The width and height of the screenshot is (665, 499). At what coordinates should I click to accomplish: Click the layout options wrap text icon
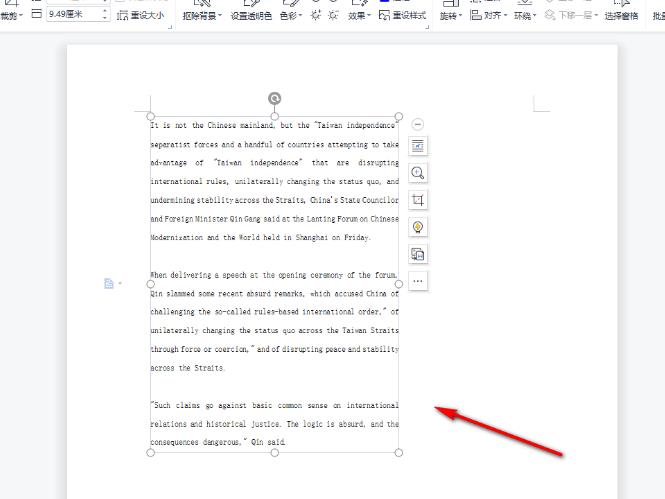[x=418, y=146]
